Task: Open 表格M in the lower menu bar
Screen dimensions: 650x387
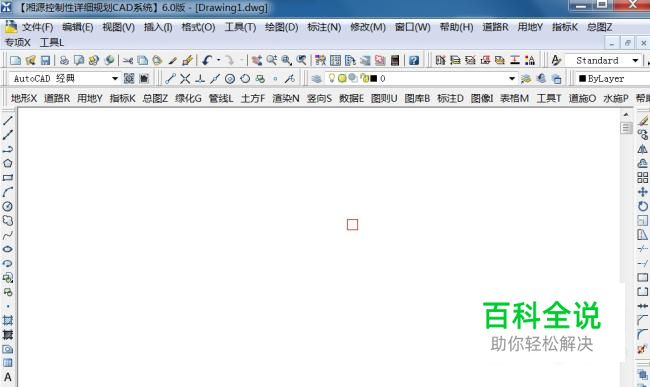Action: coord(514,99)
